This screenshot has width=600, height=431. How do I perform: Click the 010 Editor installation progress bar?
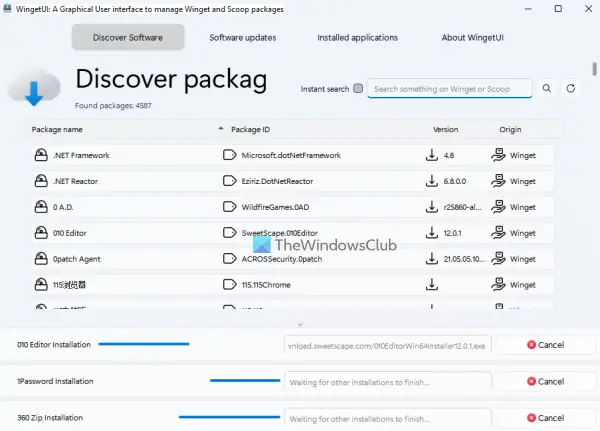pyautogui.click(x=144, y=344)
